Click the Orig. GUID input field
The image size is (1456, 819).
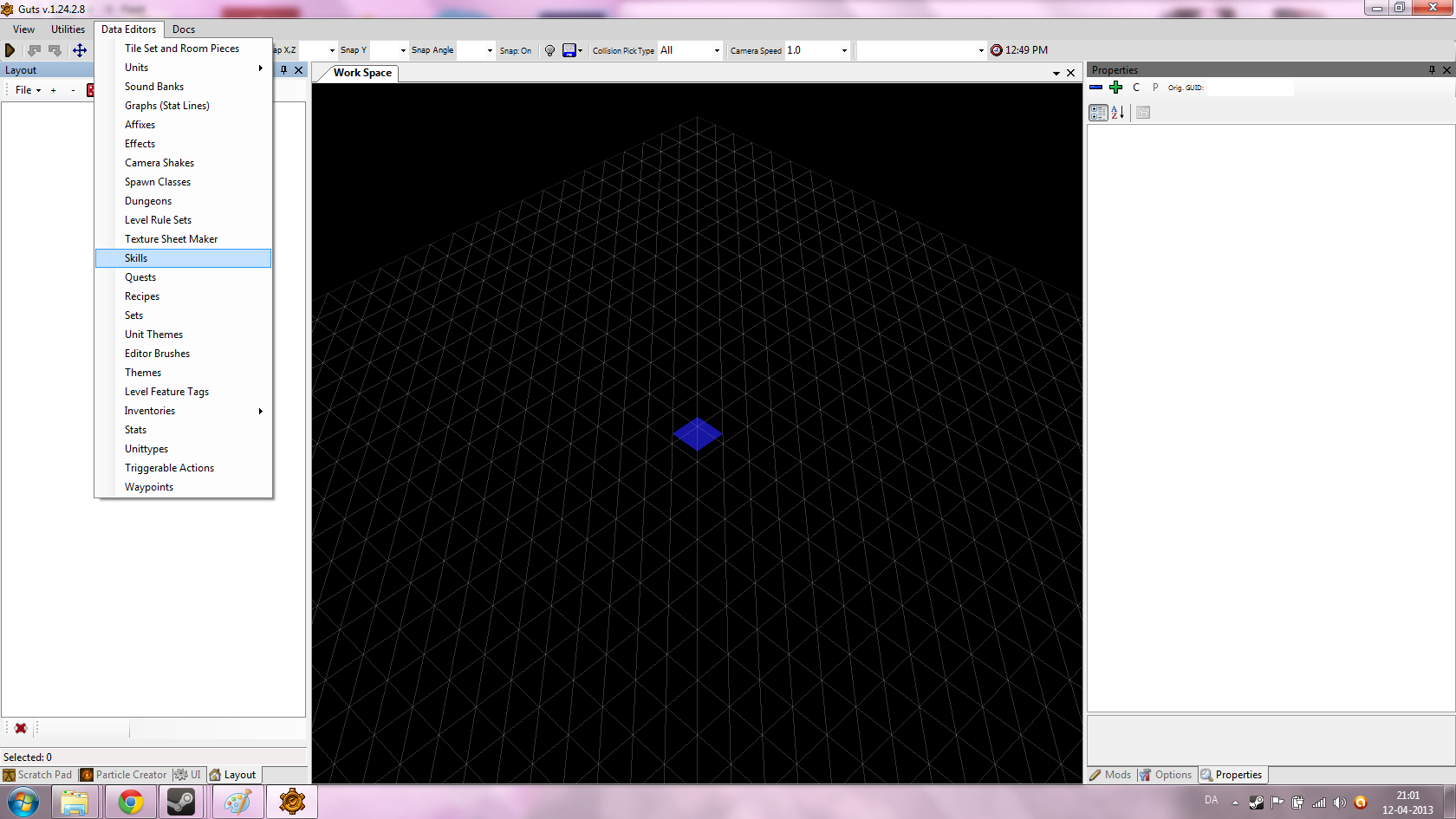coord(1249,88)
